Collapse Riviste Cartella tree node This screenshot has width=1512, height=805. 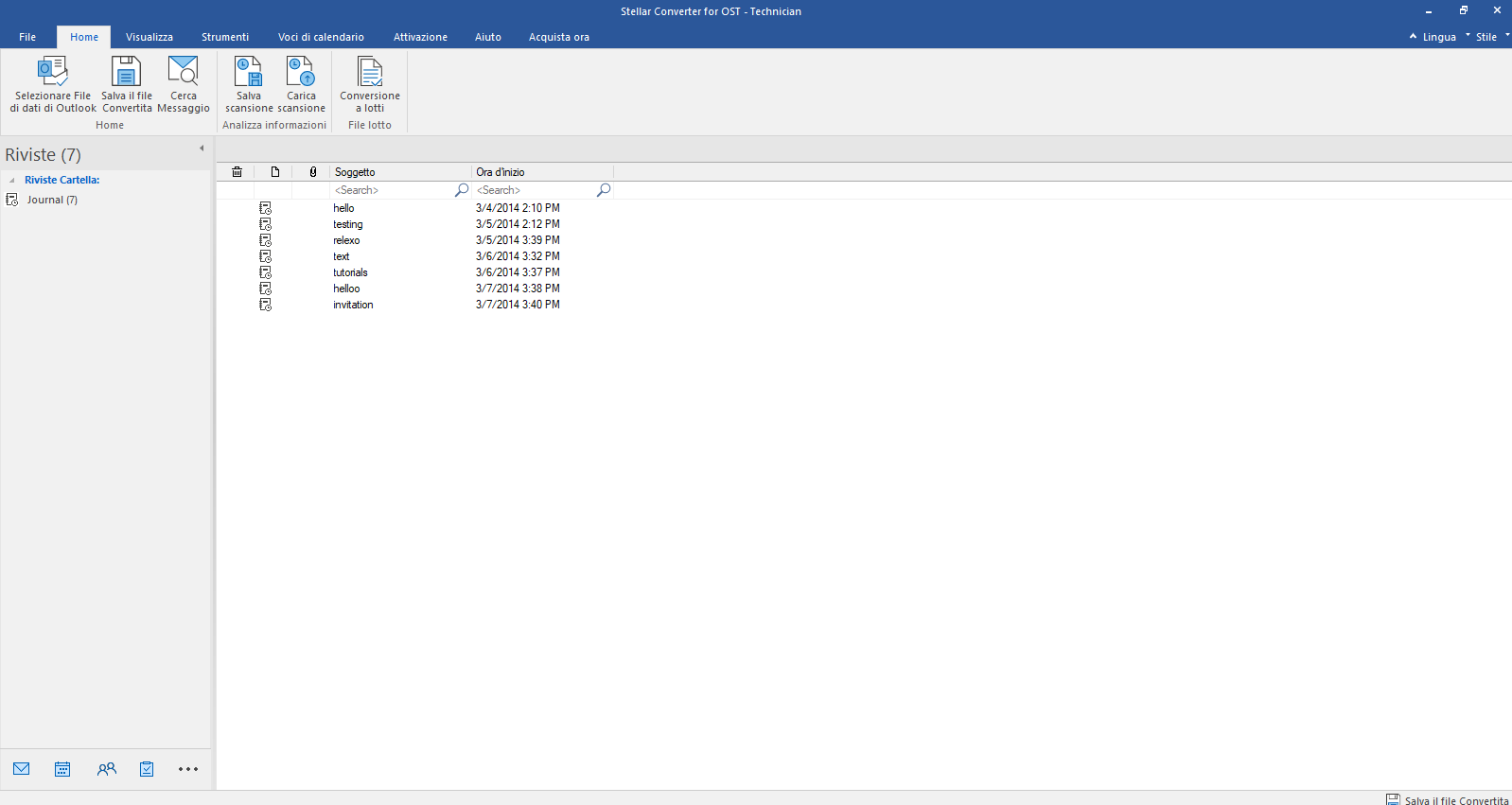[11, 181]
